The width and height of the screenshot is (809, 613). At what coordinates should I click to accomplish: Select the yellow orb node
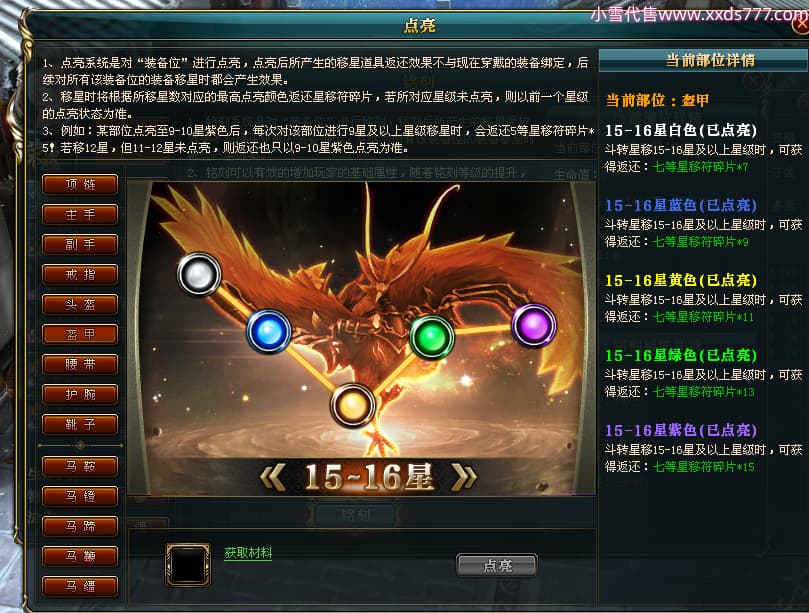[x=352, y=406]
